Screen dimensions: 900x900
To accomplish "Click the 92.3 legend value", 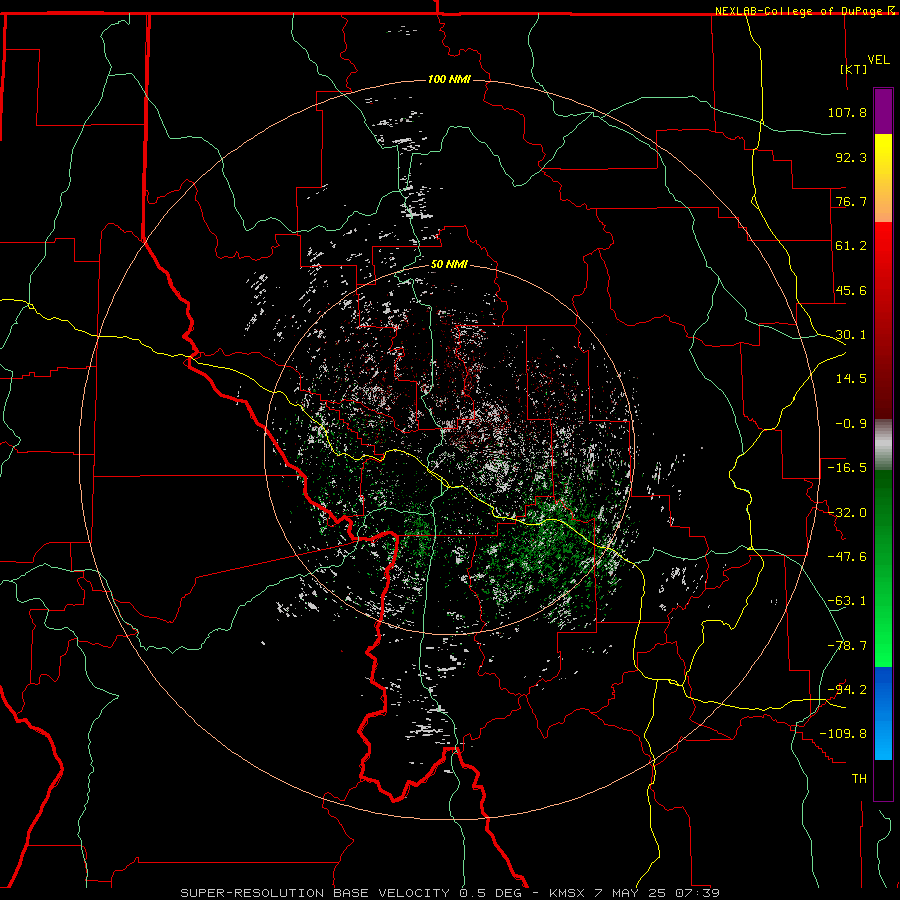I will point(851,157).
